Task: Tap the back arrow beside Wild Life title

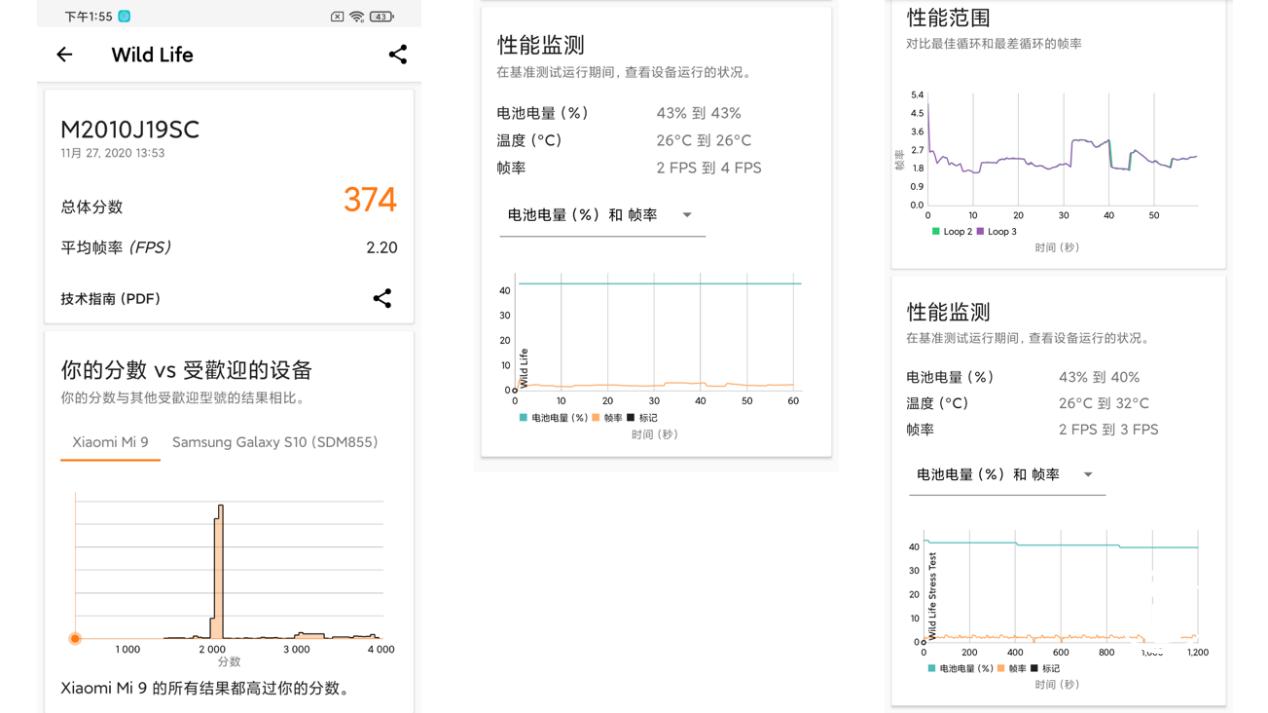Action: 63,54
